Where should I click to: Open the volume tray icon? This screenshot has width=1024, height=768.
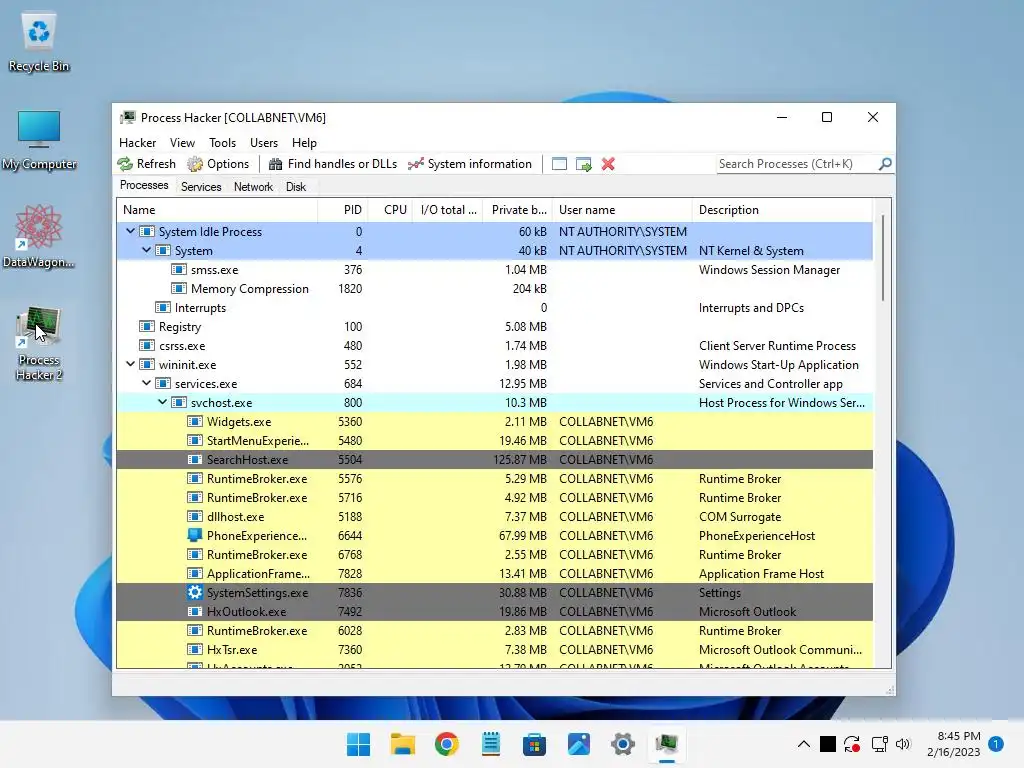click(x=903, y=744)
